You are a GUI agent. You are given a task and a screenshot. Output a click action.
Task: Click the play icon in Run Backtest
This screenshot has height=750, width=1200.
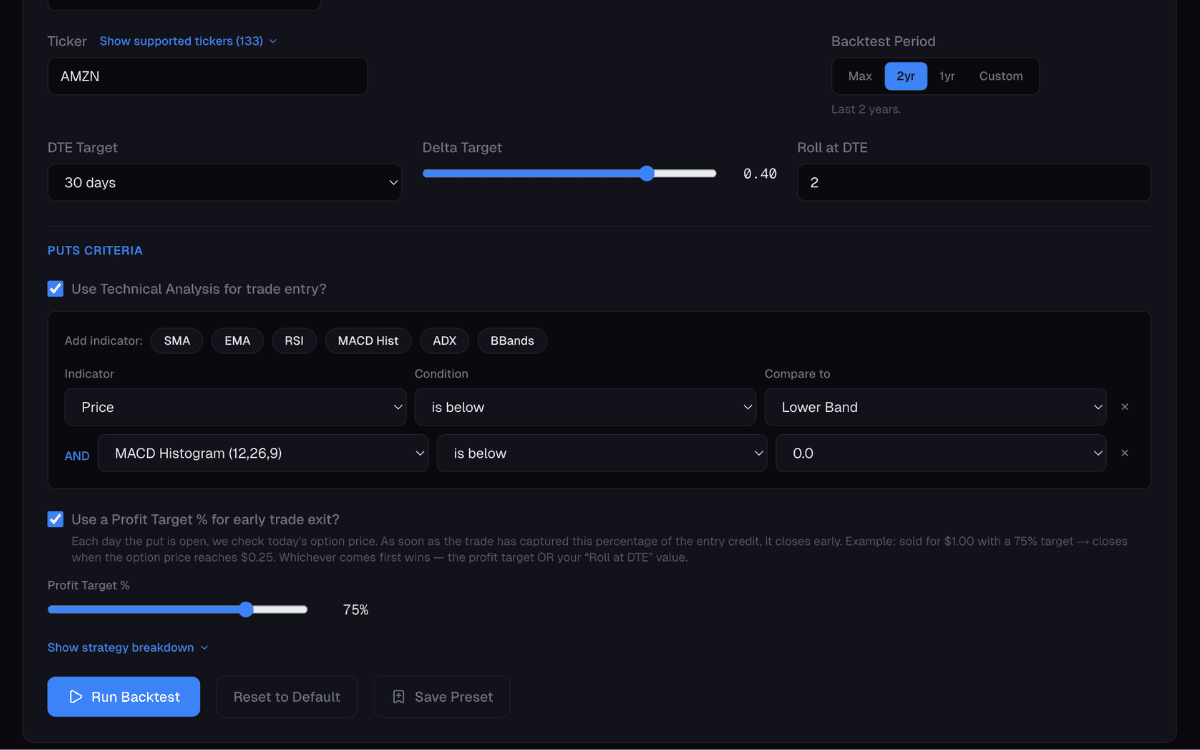point(75,697)
